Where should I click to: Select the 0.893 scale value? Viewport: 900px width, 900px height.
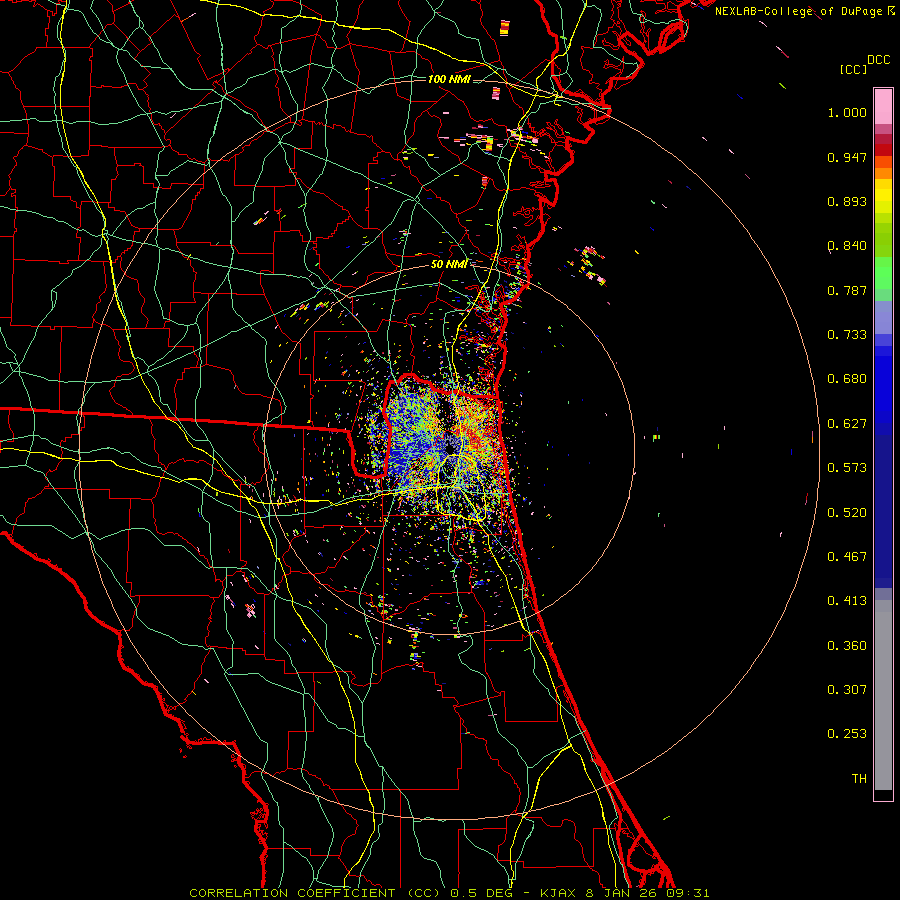tap(847, 201)
